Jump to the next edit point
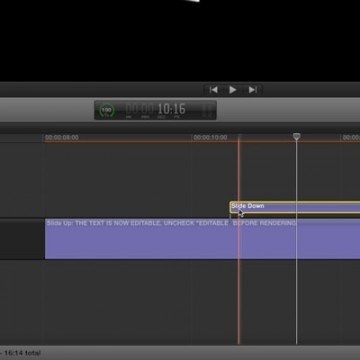The width and height of the screenshot is (360, 360). pos(253,90)
